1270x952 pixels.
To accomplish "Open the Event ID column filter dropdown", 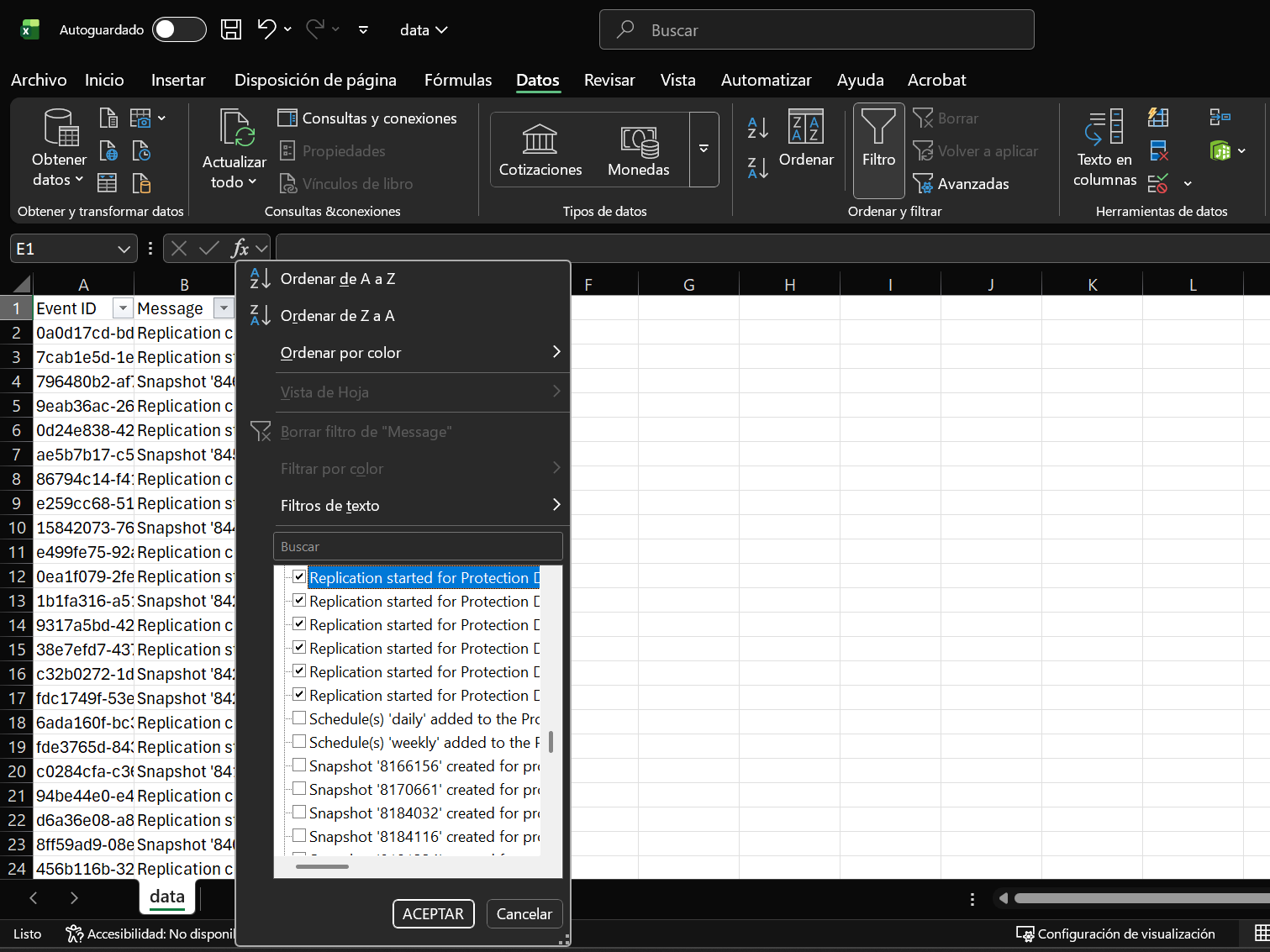I will [123, 308].
